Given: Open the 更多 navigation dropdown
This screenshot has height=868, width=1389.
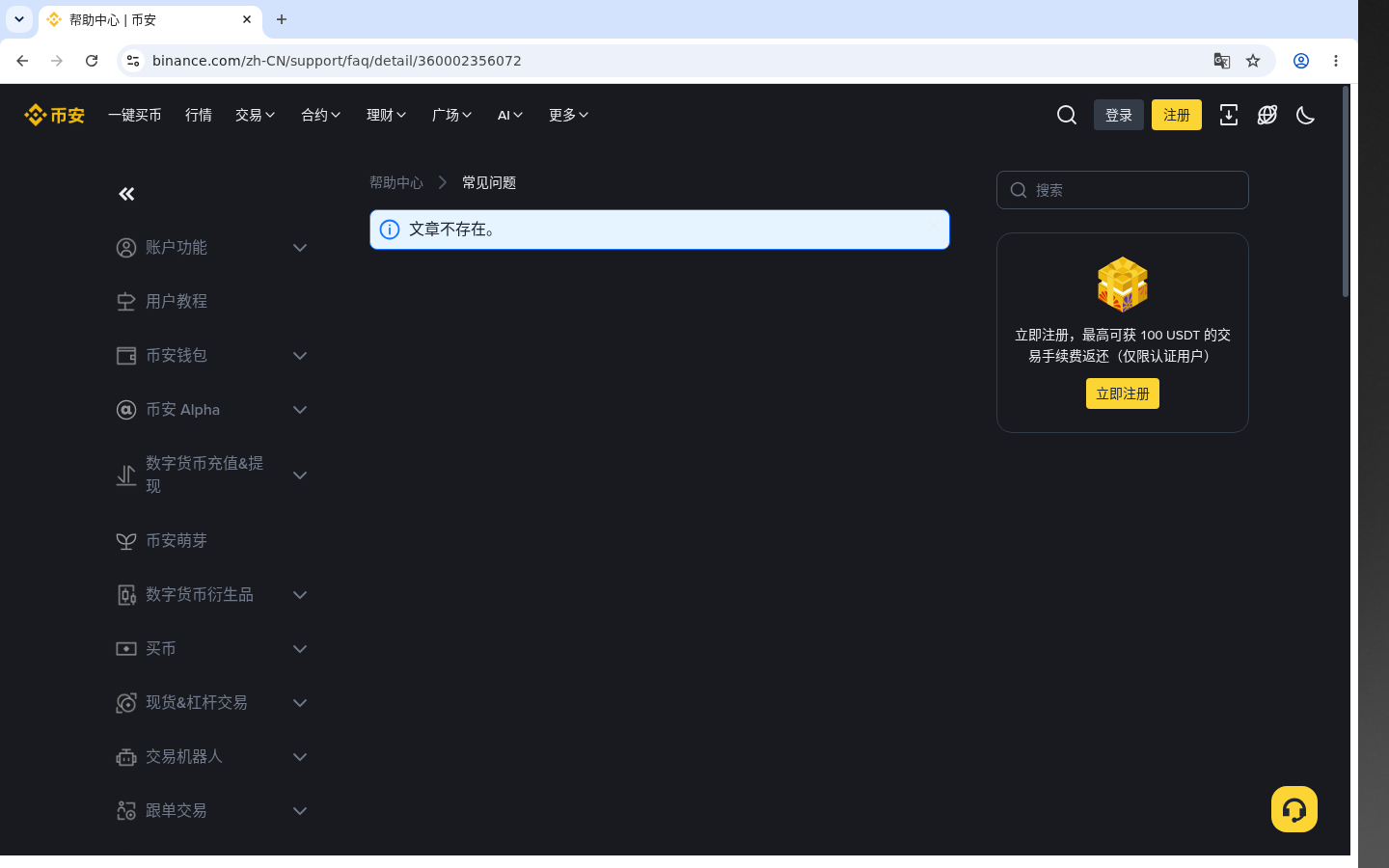Looking at the screenshot, I should click(569, 115).
